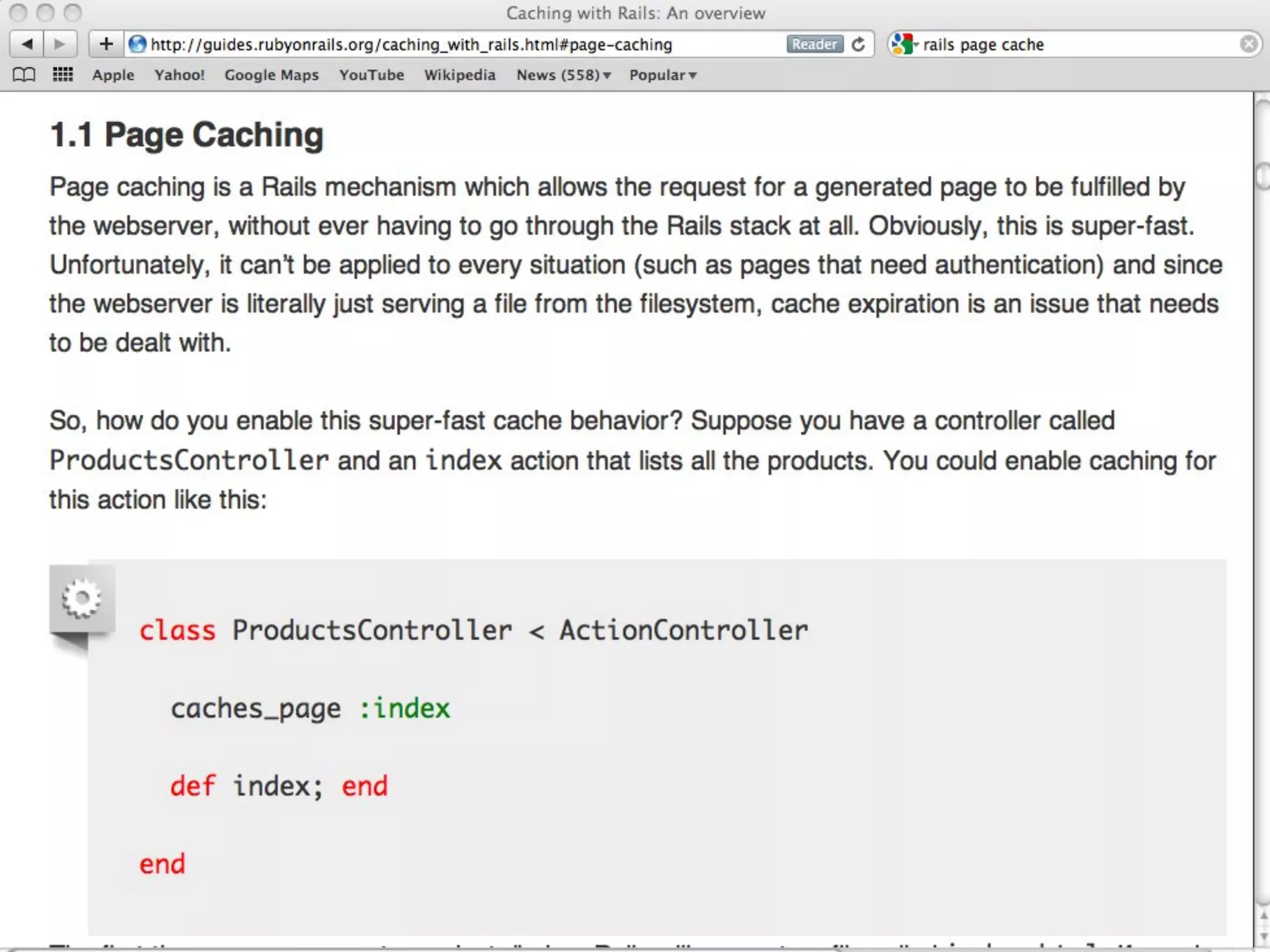Click the vertical scrollbar down arrow

click(1263, 935)
